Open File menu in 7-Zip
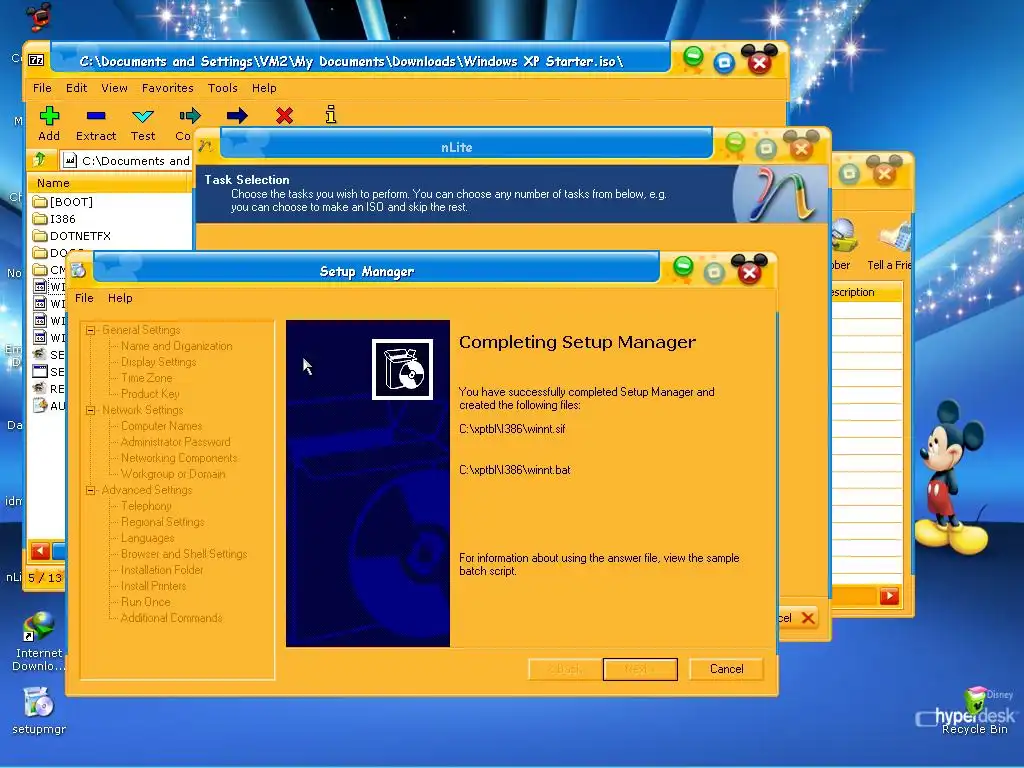Viewport: 1024px width, 768px height. click(x=42, y=88)
